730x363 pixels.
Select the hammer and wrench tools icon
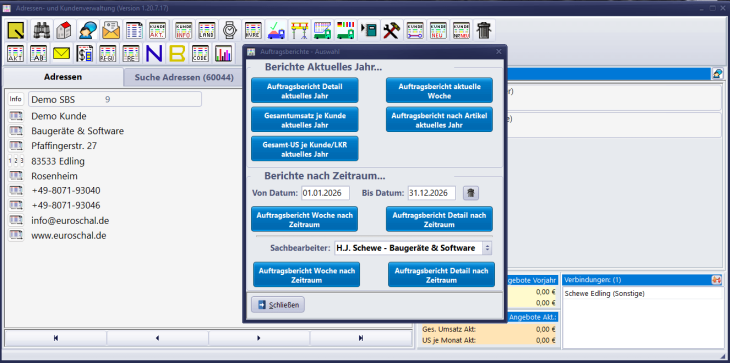pyautogui.click(x=391, y=30)
